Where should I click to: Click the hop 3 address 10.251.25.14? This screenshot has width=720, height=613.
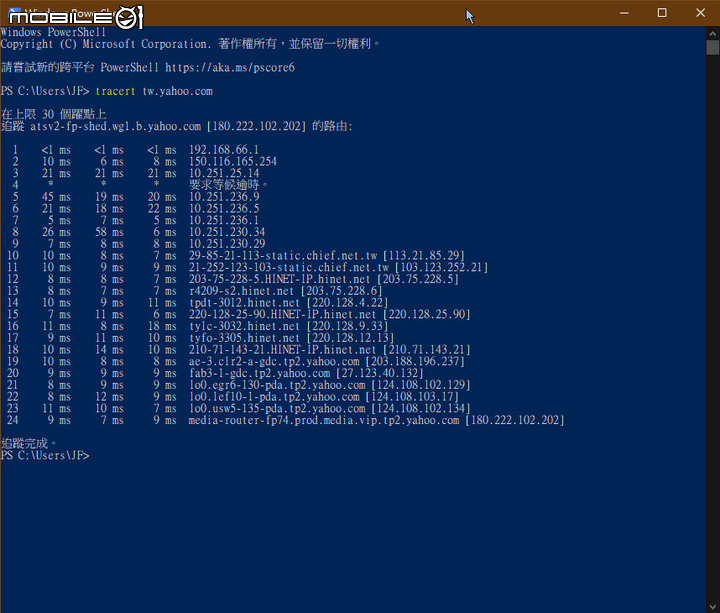(x=224, y=173)
